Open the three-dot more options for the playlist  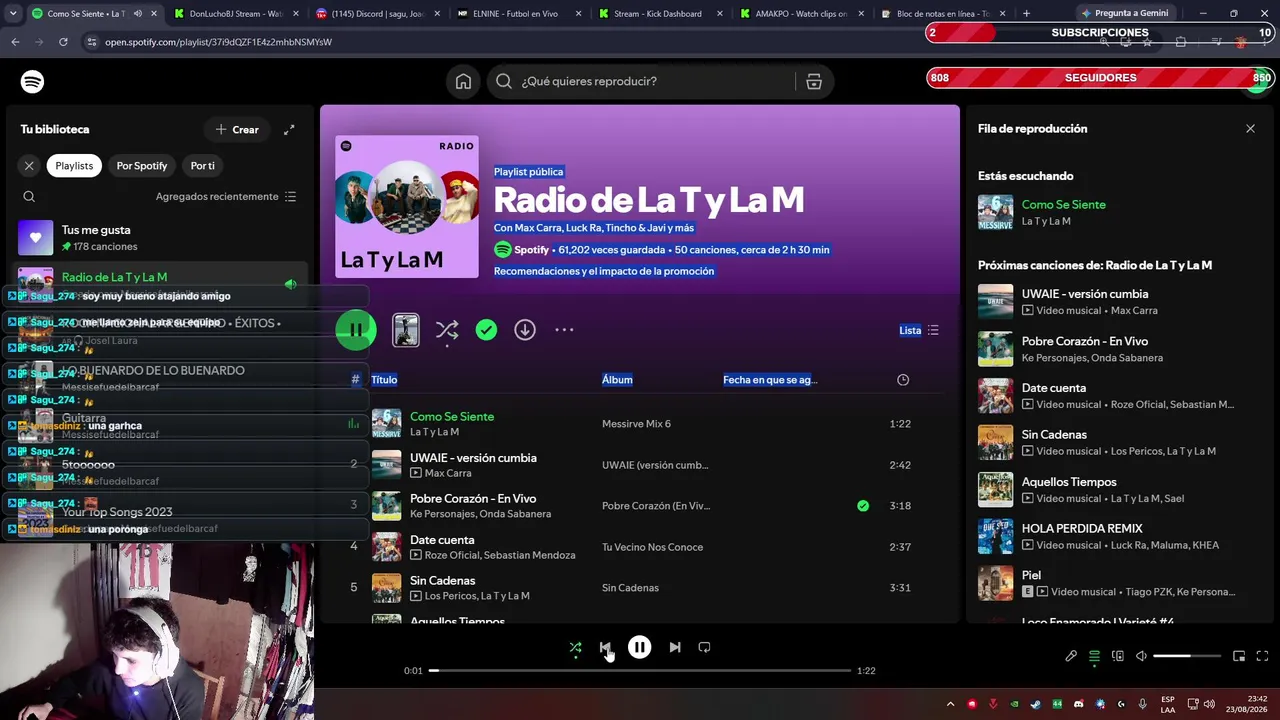point(564,330)
